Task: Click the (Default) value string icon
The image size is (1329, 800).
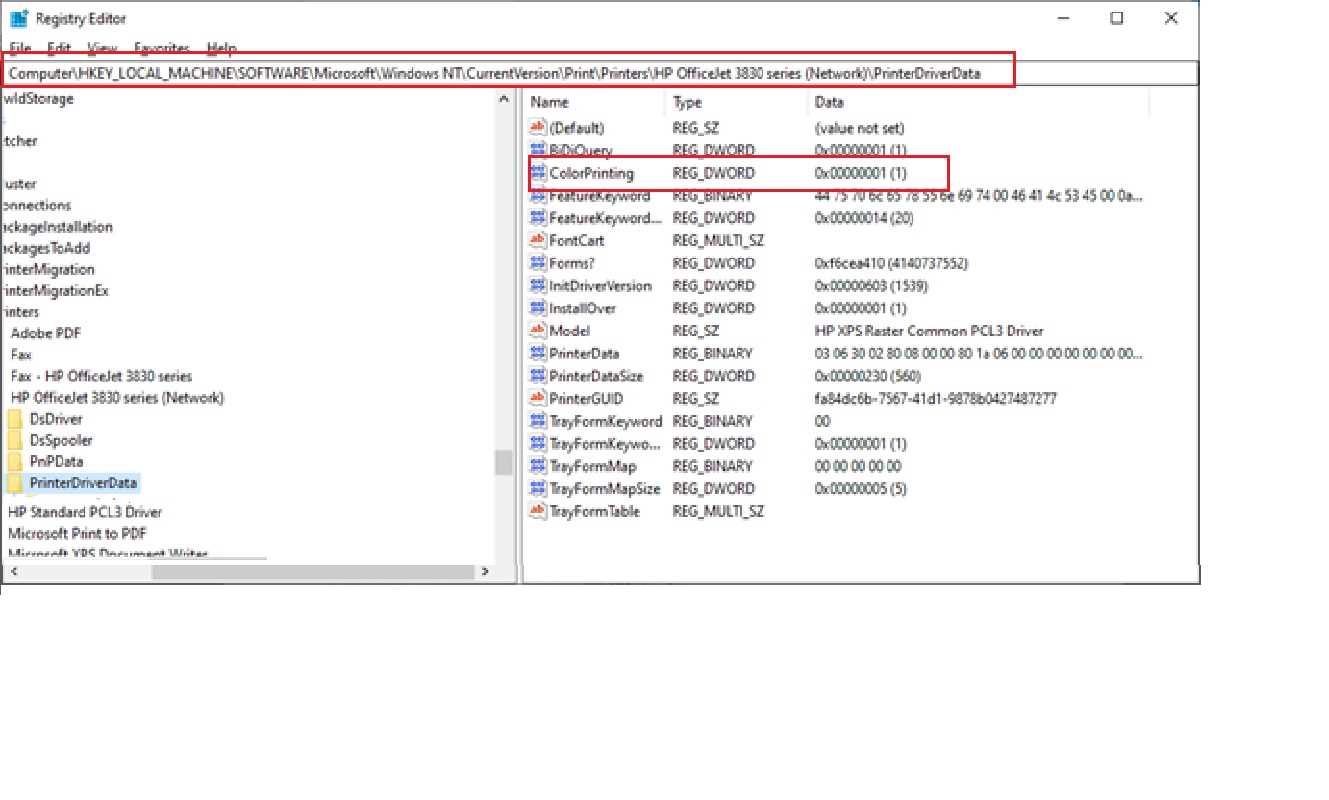Action: coord(538,128)
